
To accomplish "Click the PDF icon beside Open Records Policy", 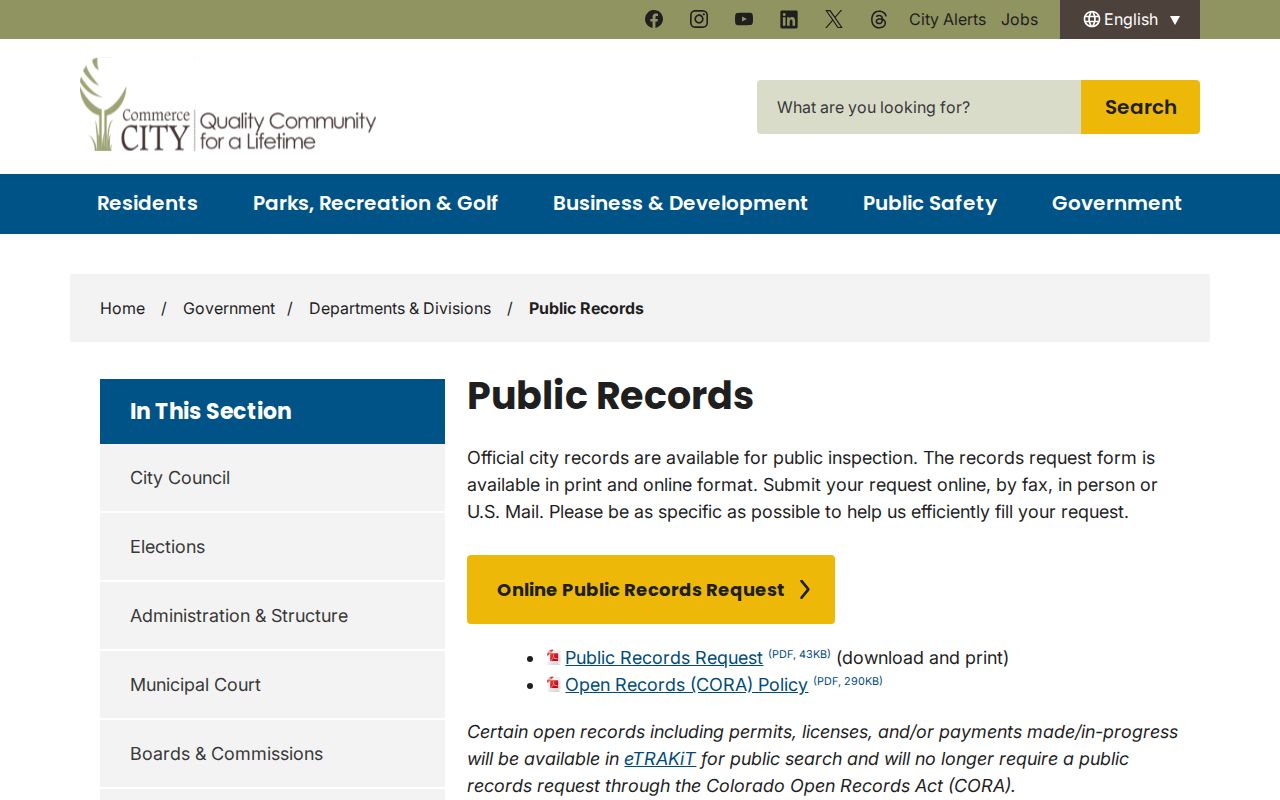I will click(553, 684).
